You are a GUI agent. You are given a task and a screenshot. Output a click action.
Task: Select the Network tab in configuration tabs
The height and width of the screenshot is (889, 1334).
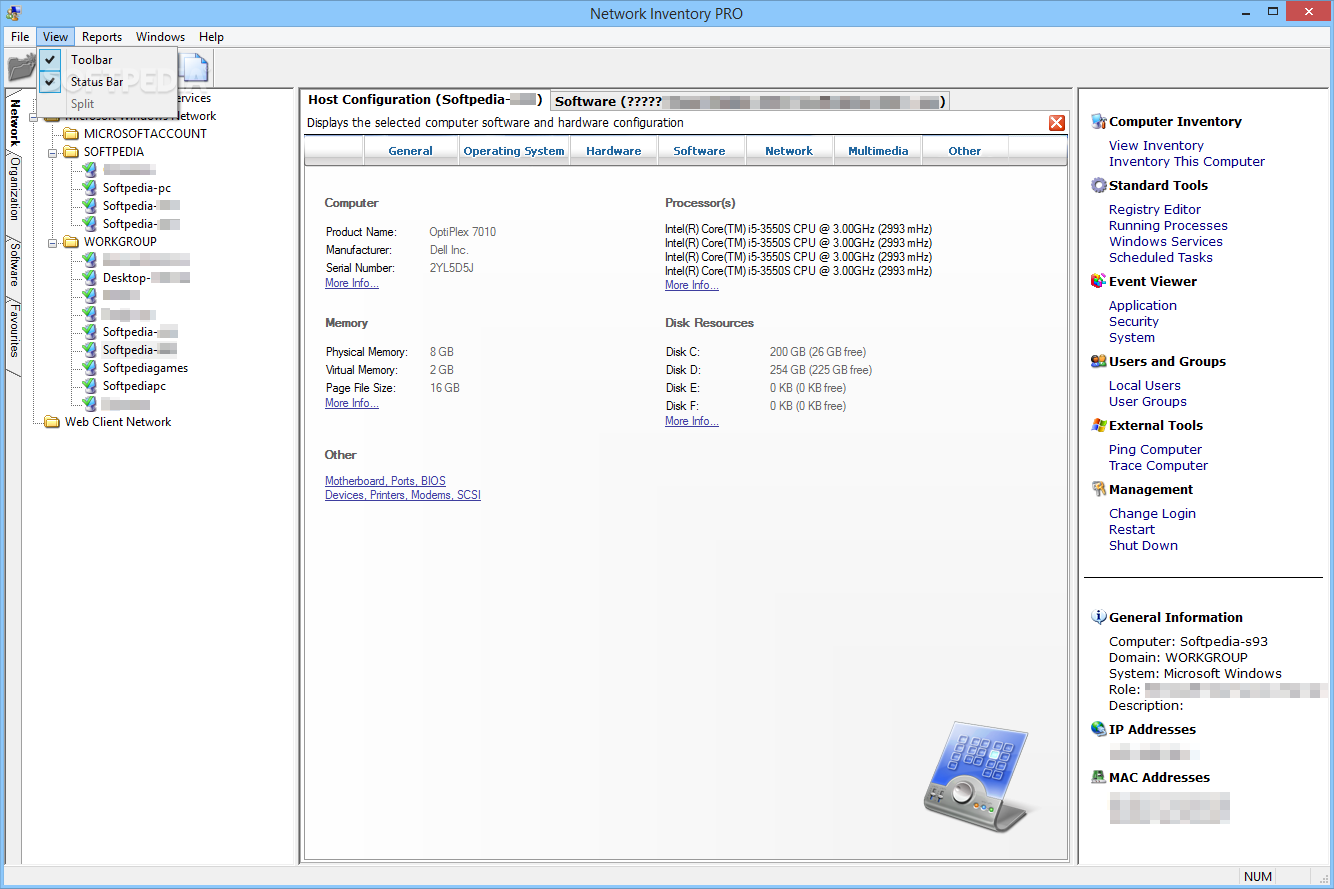pyautogui.click(x=789, y=151)
